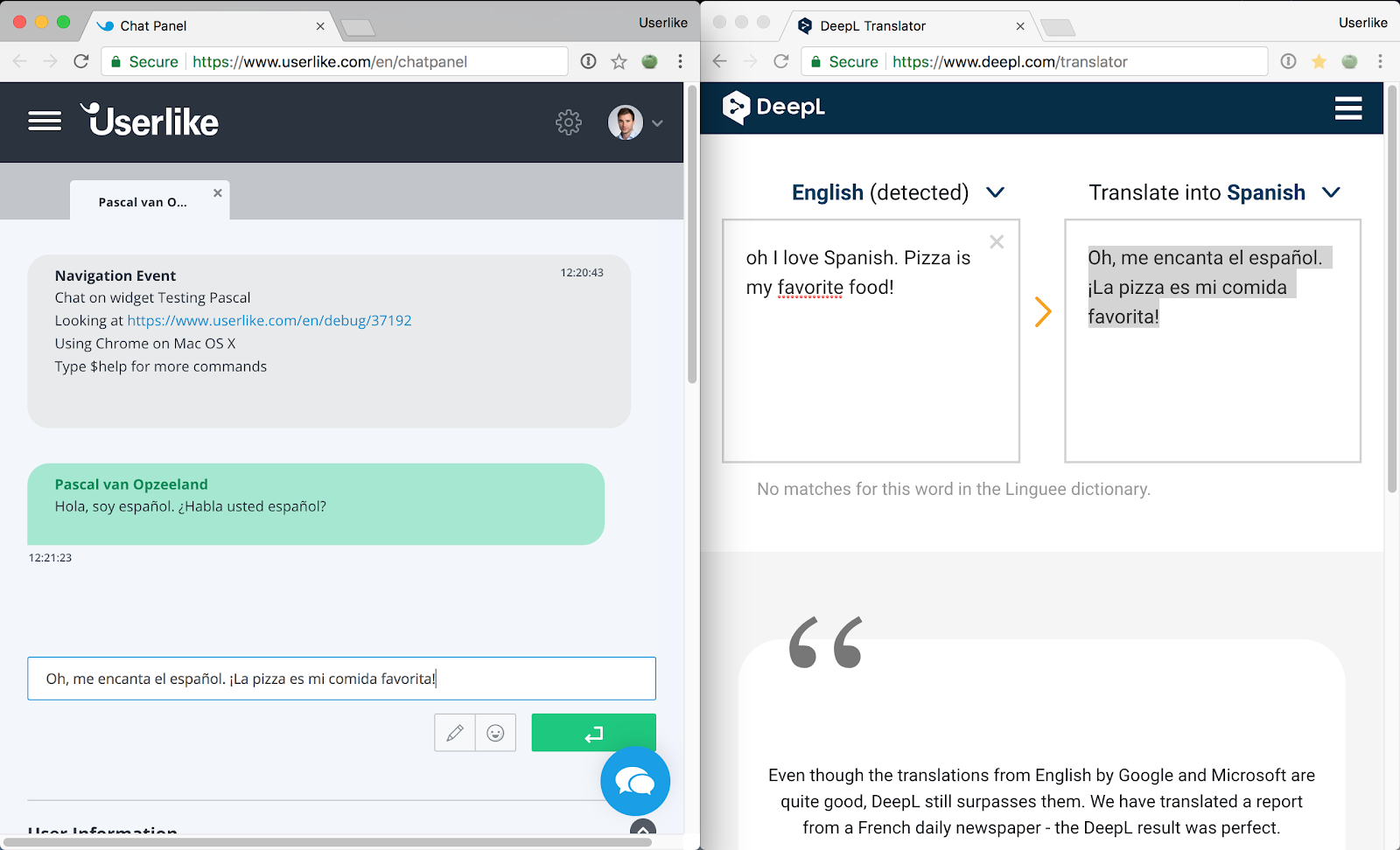The width and height of the screenshot is (1400, 850).
Task: Open the Userlike hamburger menu
Action: tap(45, 122)
